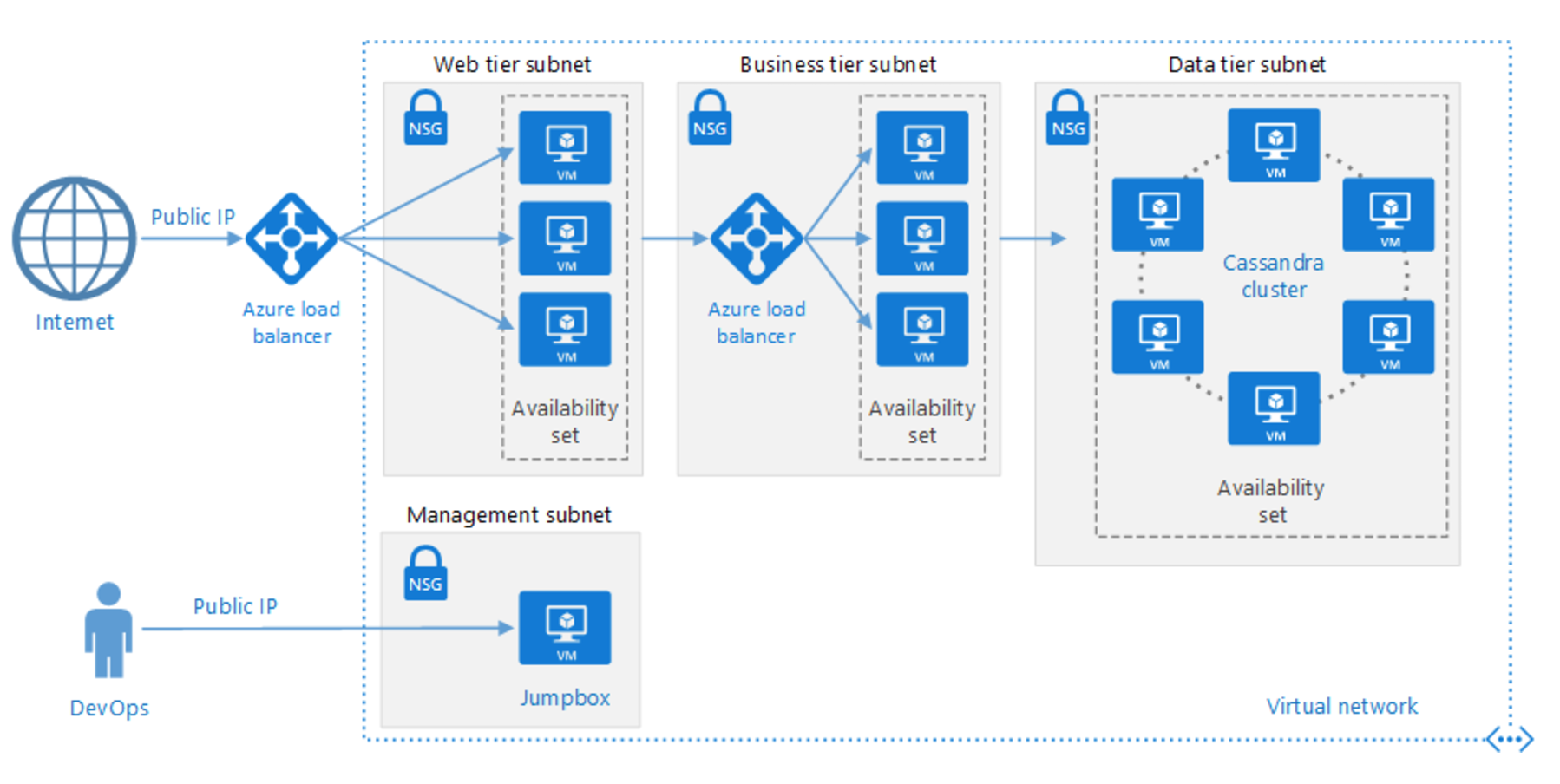Select the lower-left VM of the Cassandra cluster
Screen dimensions: 1560x784
click(x=1157, y=336)
